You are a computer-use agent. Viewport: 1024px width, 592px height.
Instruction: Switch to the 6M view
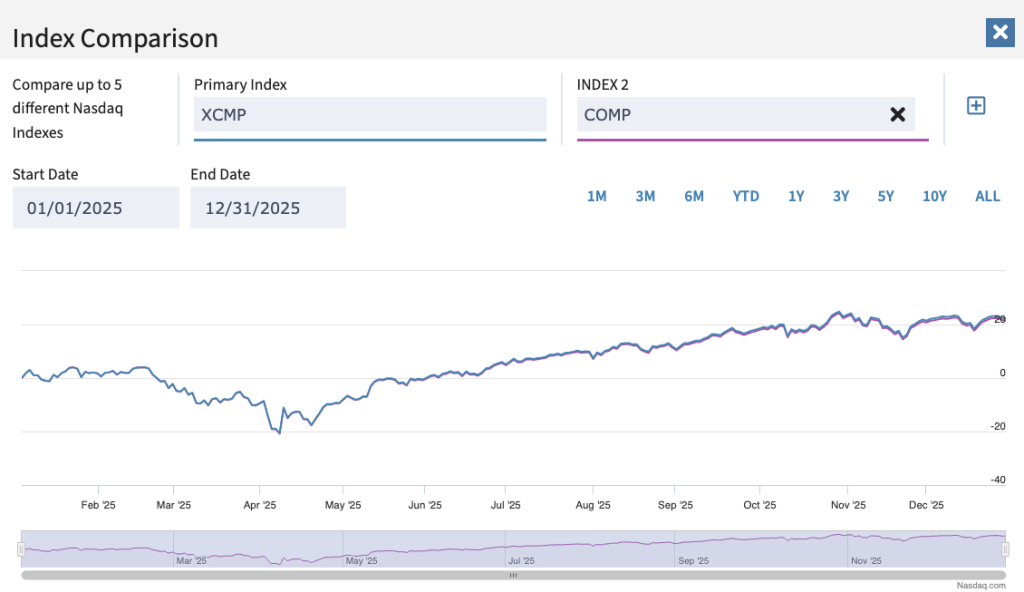point(694,196)
